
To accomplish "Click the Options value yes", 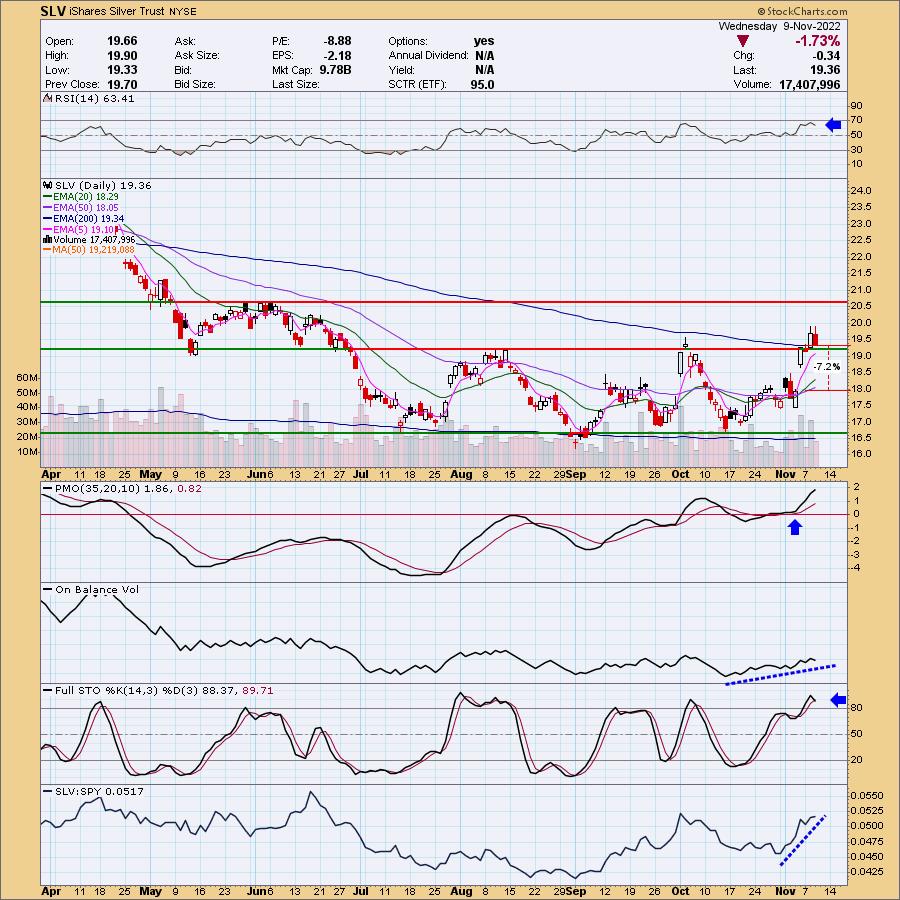I will [484, 41].
